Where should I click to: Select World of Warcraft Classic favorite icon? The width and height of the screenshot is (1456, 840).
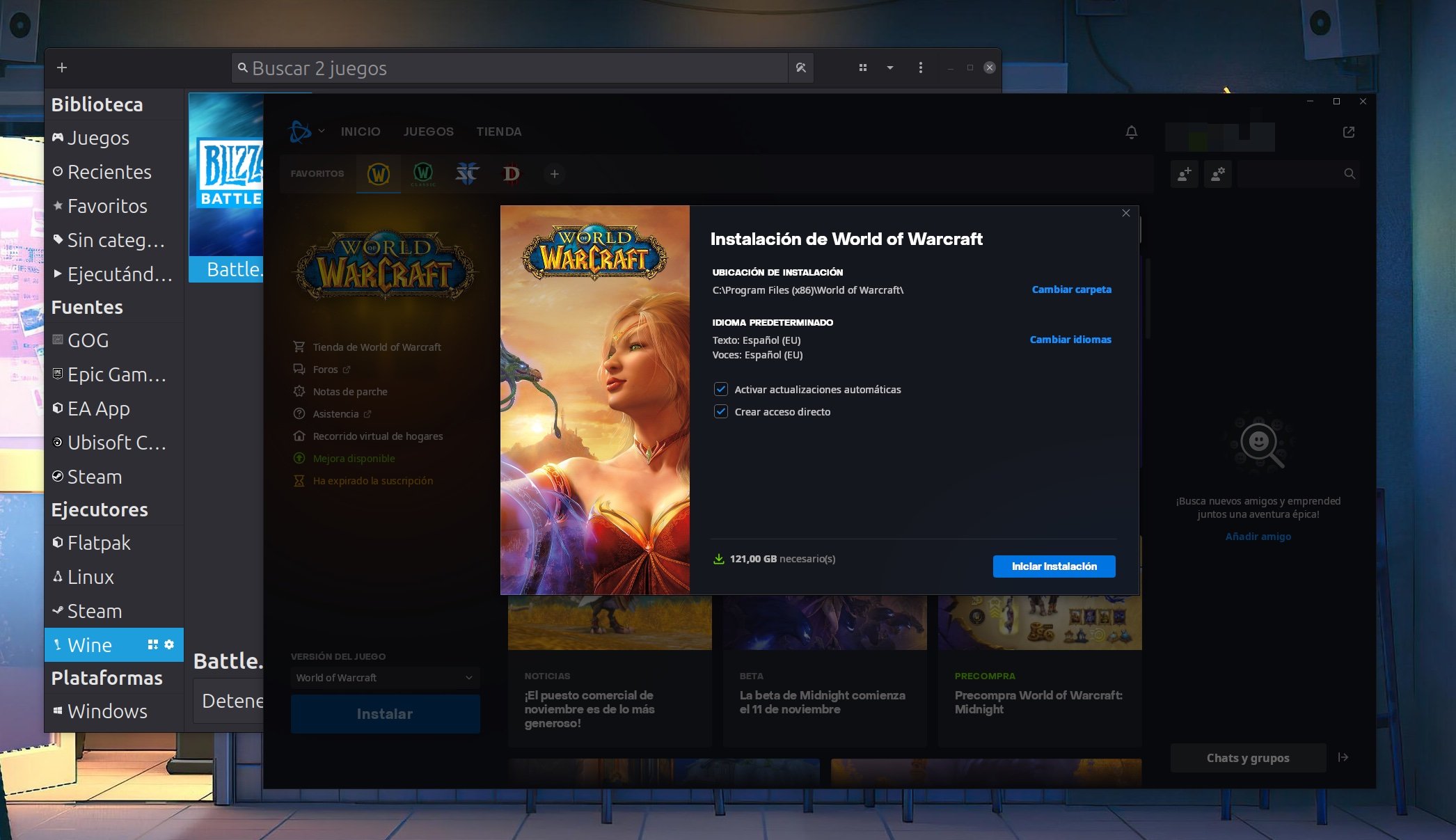coord(422,173)
